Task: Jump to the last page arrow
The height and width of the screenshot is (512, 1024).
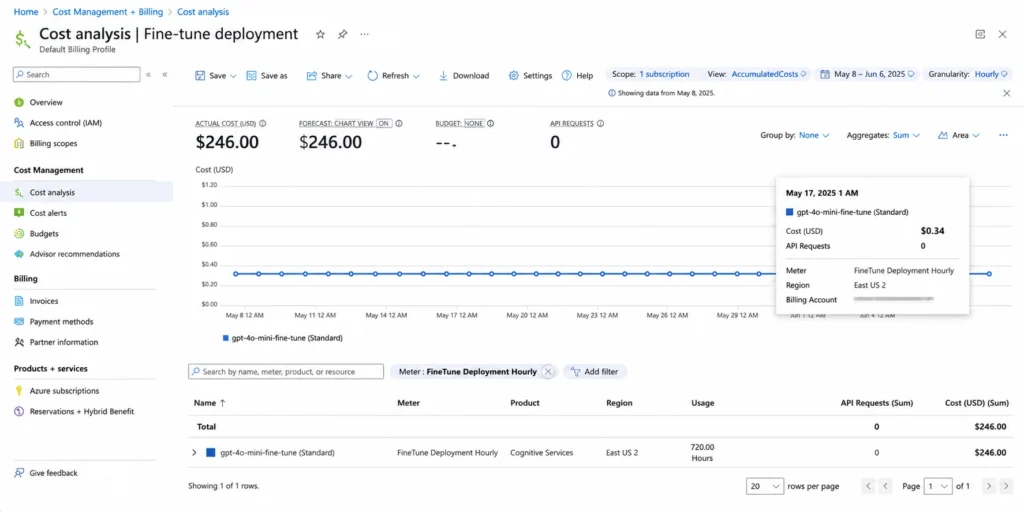Action: tap(1006, 487)
